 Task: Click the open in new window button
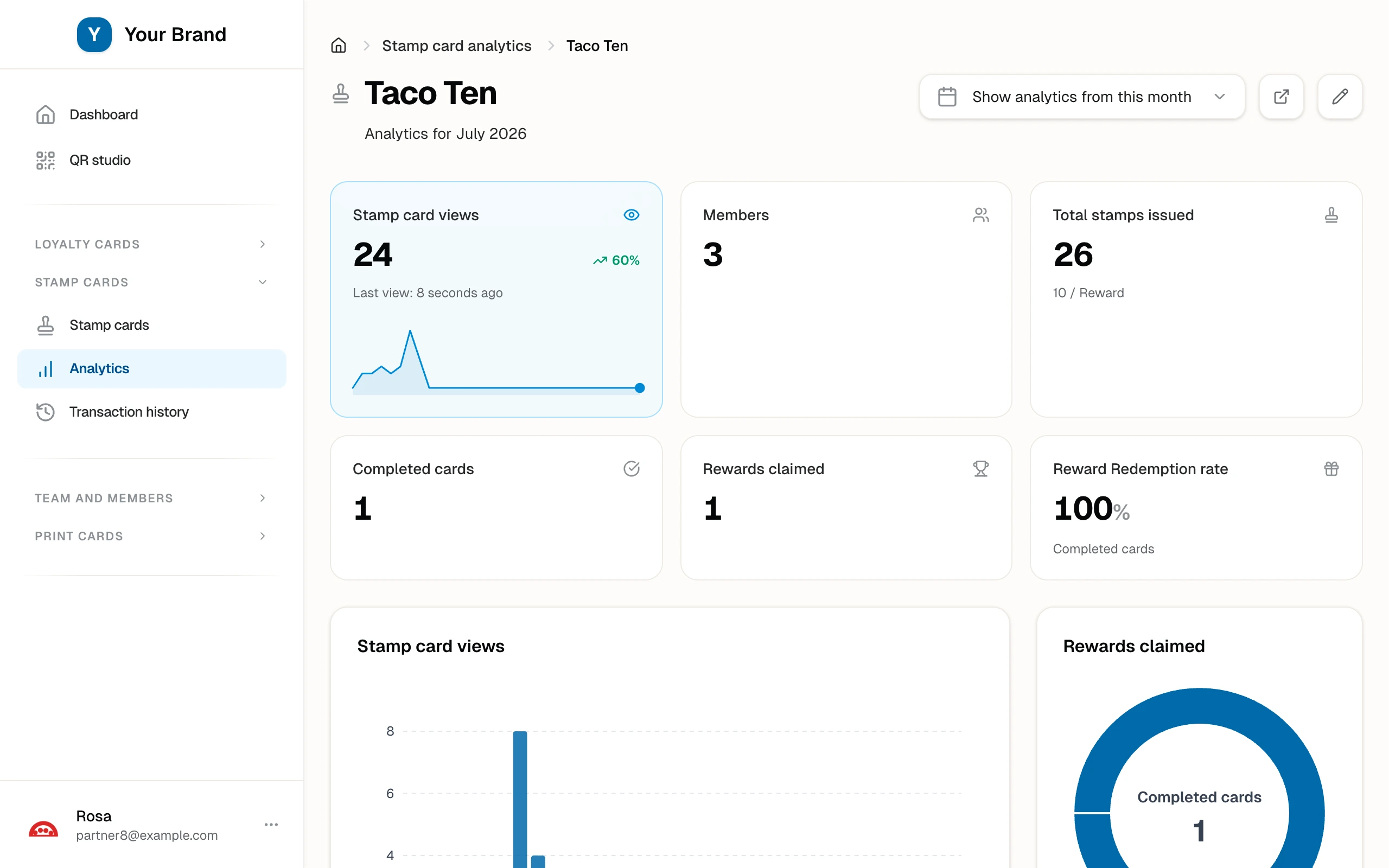click(1281, 97)
